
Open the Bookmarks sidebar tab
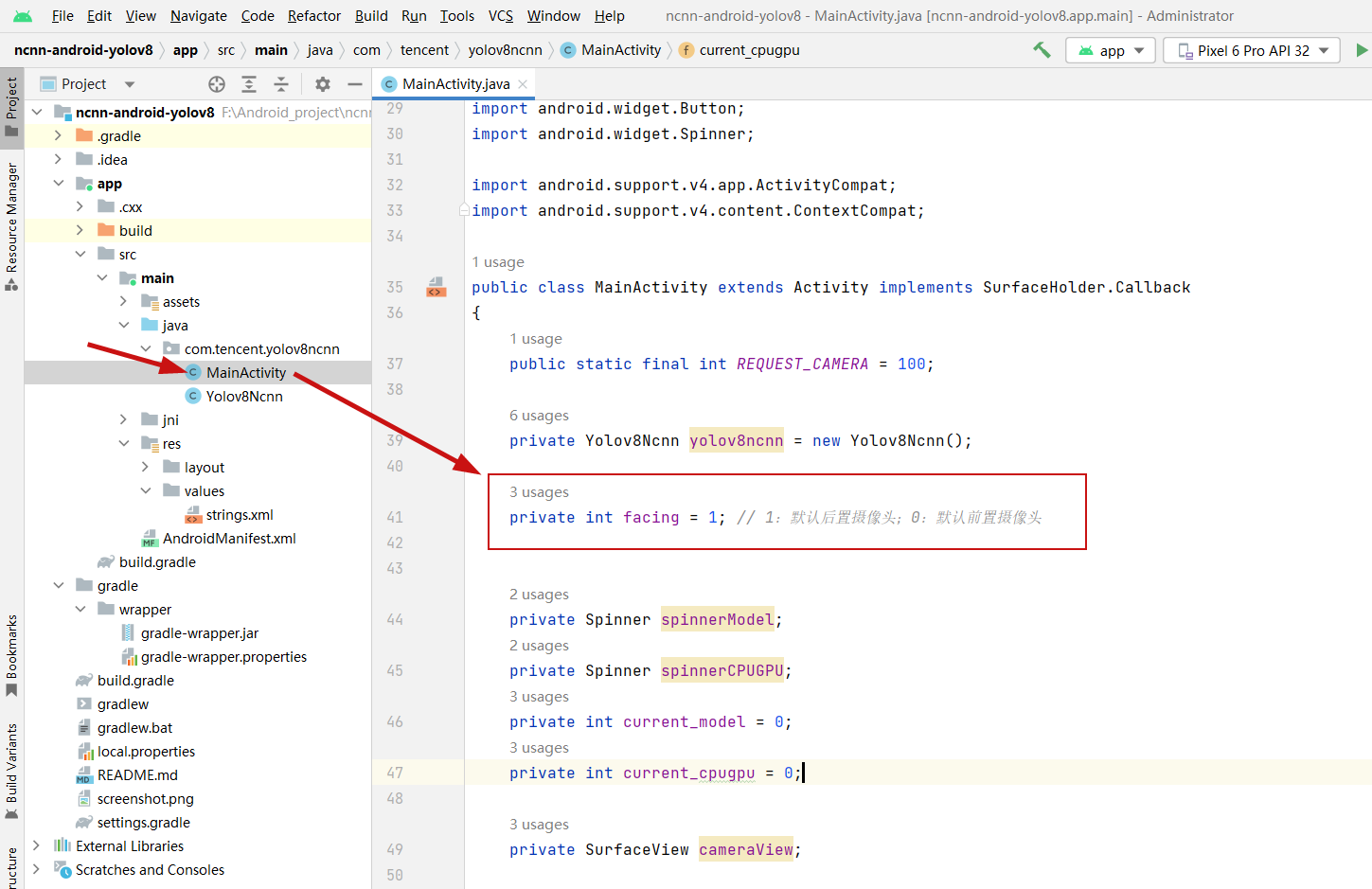pos(11,655)
